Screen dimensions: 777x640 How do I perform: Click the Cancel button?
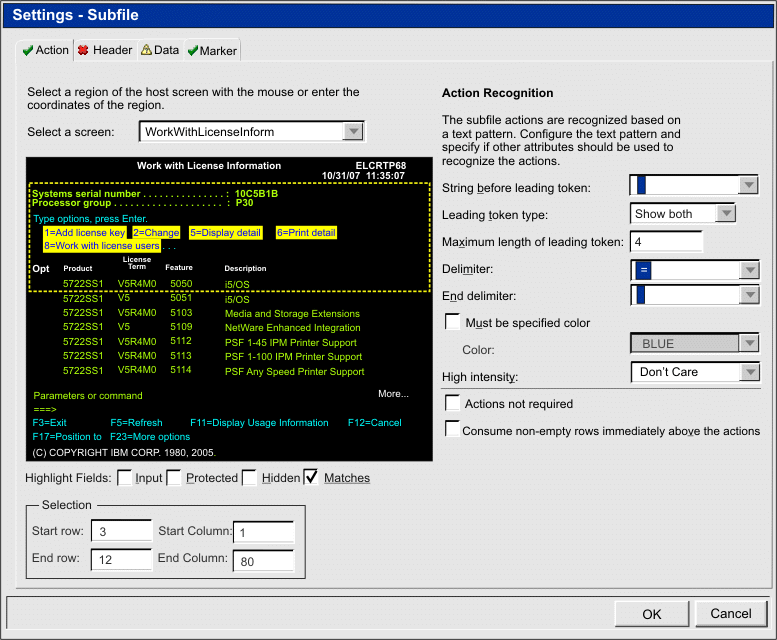pos(730,614)
